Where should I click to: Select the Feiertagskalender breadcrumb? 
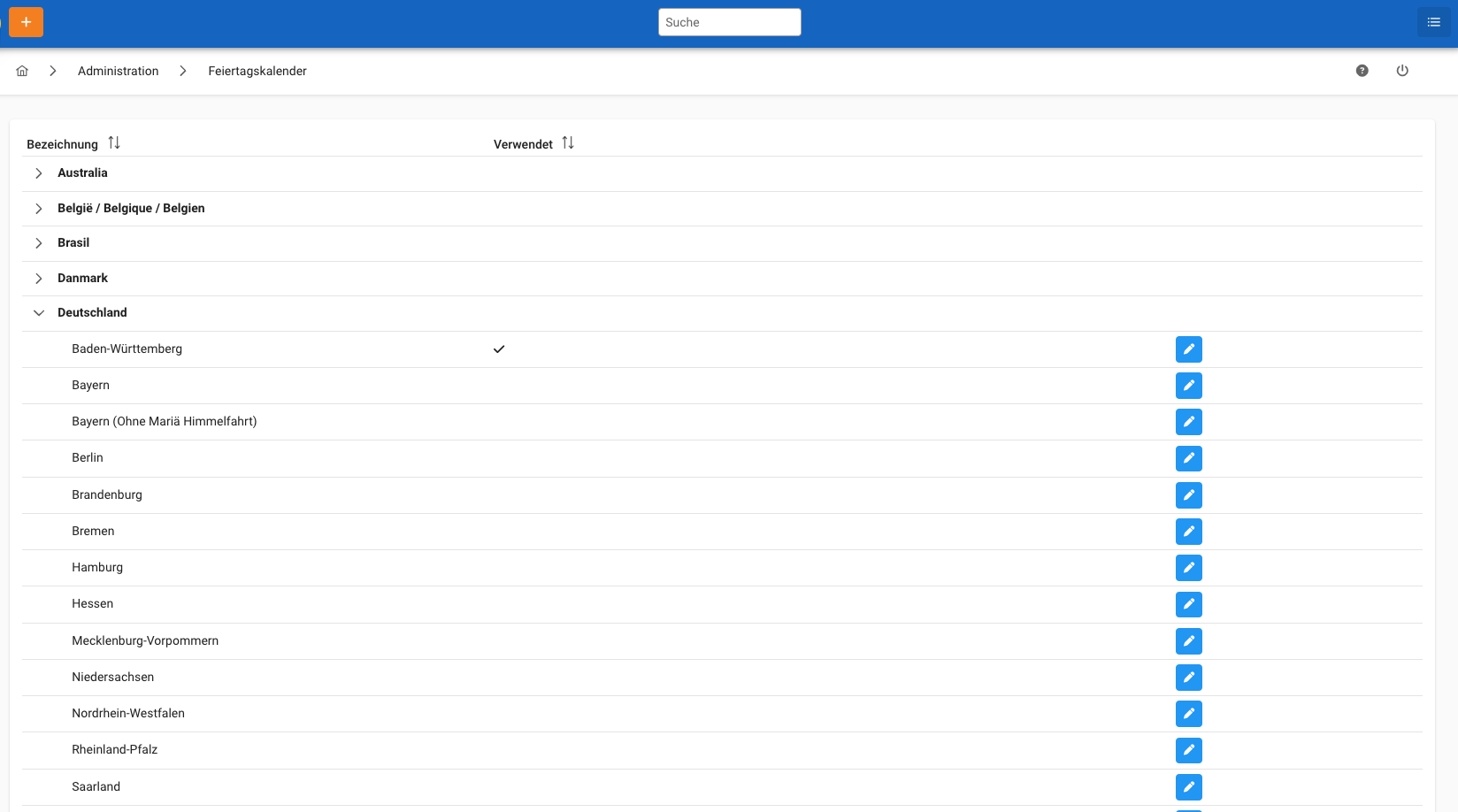(x=257, y=71)
